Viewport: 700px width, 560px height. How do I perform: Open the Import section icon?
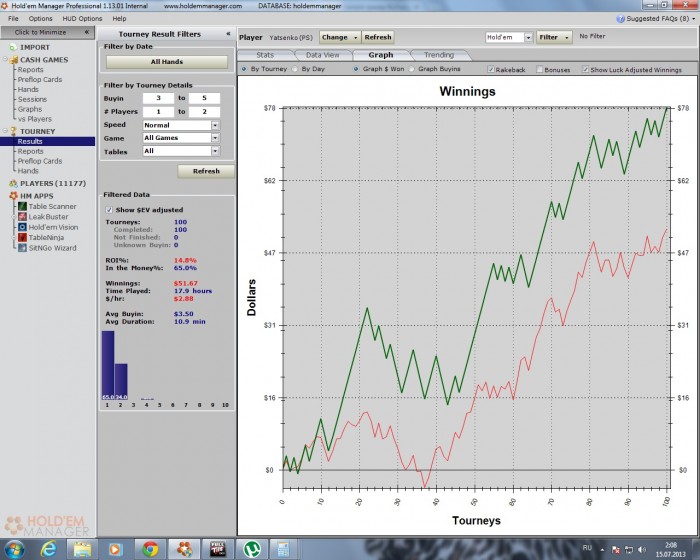click(x=13, y=47)
